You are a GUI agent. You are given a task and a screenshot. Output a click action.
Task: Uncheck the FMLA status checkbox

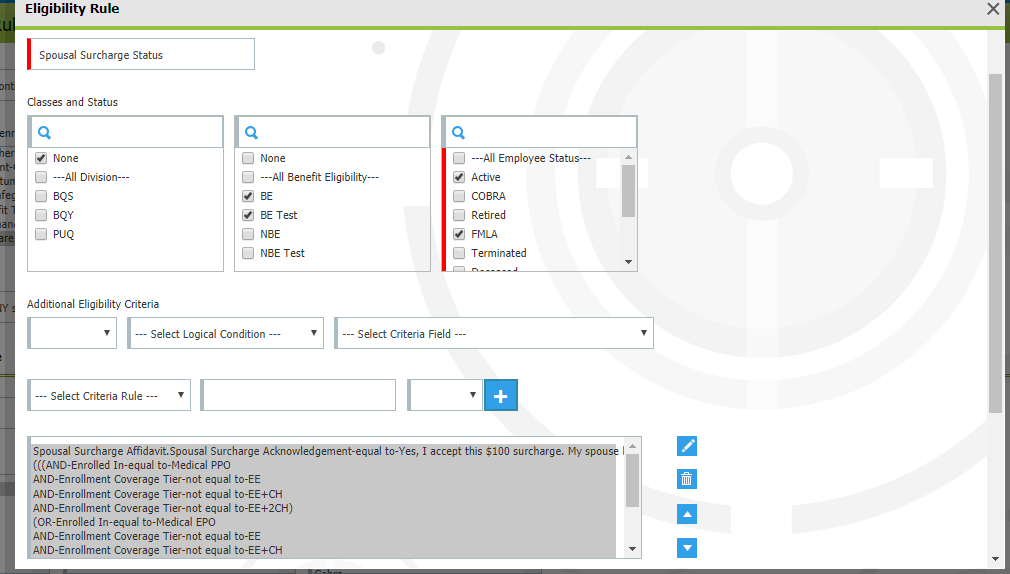tap(459, 234)
